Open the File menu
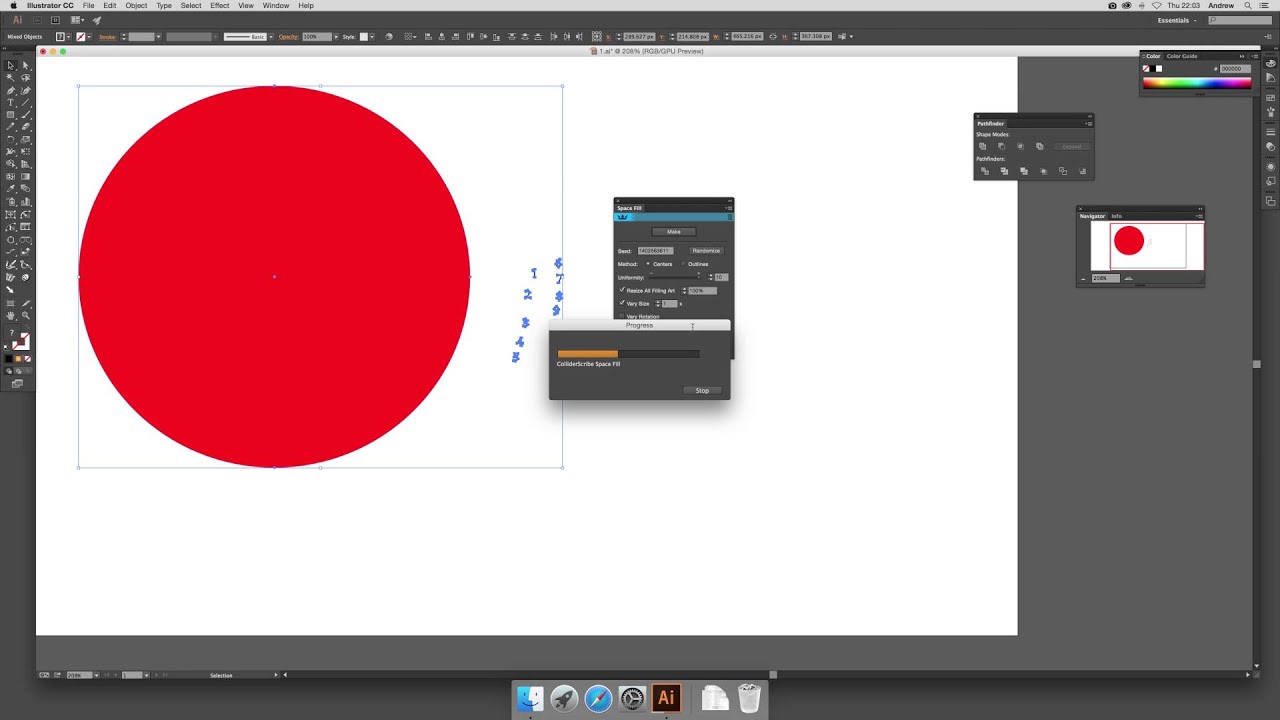This screenshot has width=1280, height=720. point(88,5)
